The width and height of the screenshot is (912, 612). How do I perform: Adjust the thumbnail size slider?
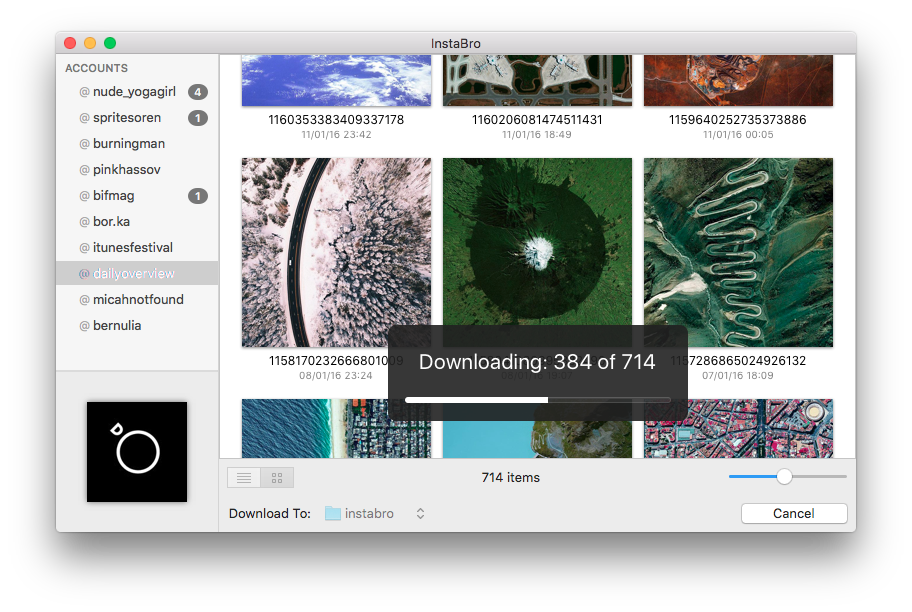pos(784,477)
